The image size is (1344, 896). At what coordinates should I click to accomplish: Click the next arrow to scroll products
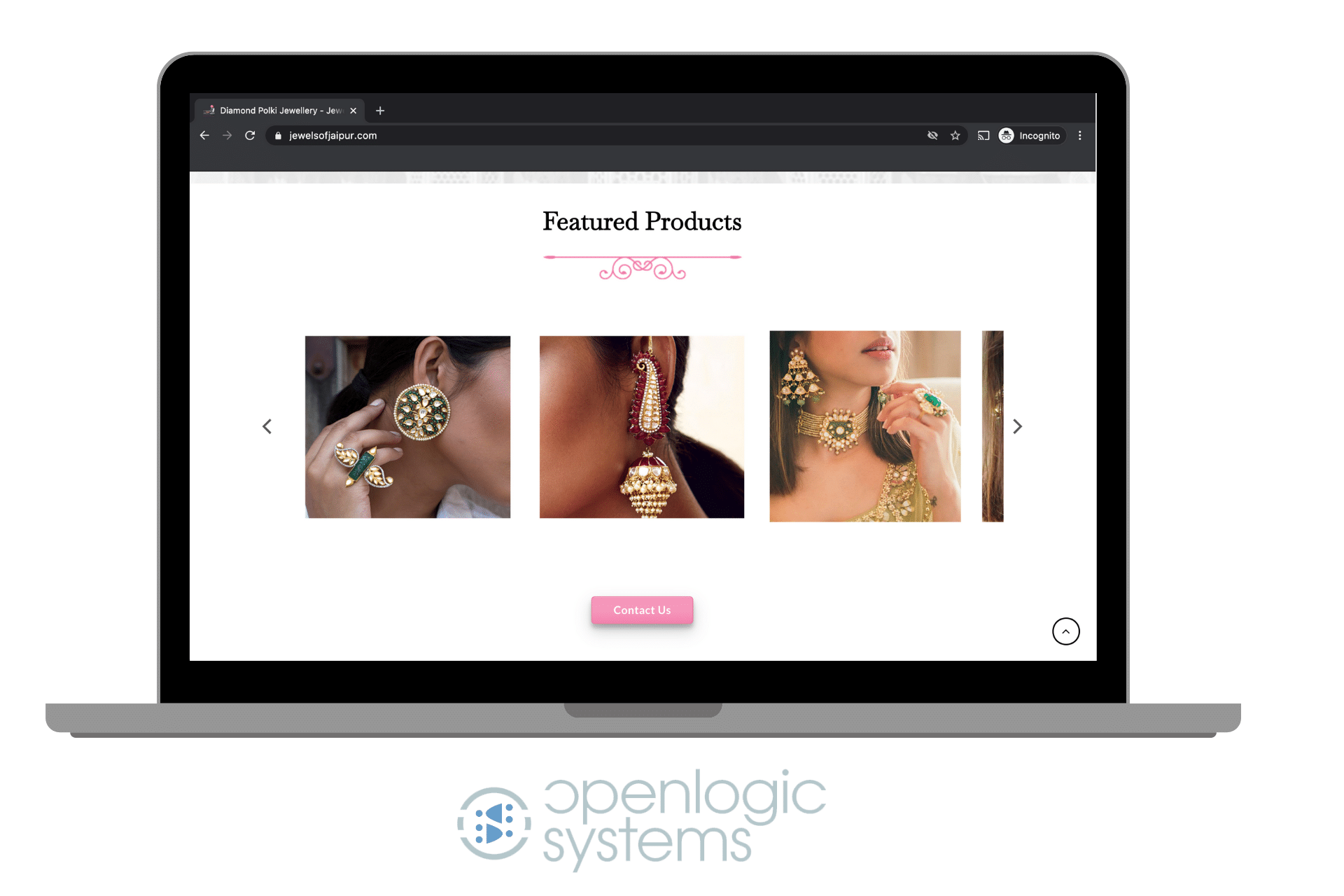click(x=1016, y=426)
